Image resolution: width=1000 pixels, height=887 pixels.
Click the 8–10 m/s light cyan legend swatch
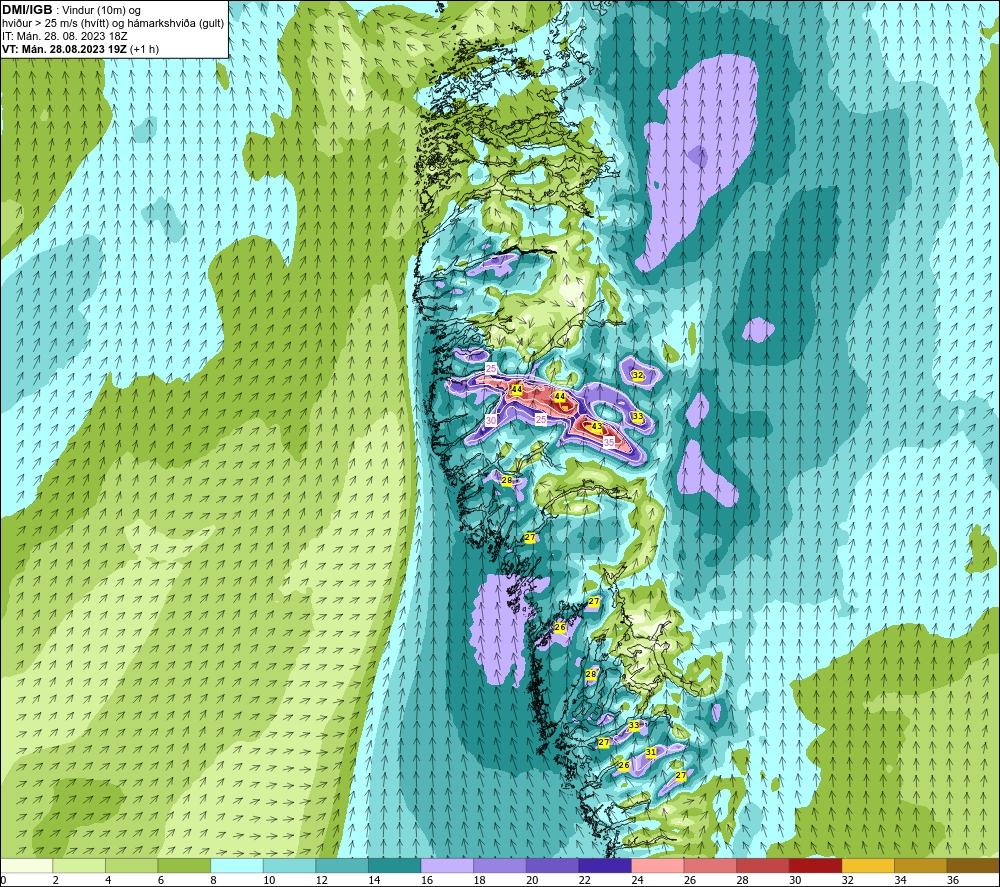tap(237, 865)
